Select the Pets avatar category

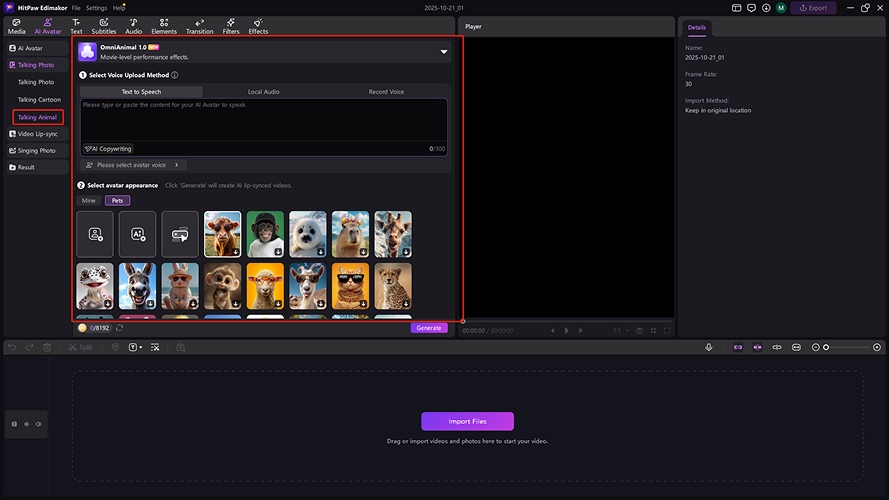(x=117, y=200)
